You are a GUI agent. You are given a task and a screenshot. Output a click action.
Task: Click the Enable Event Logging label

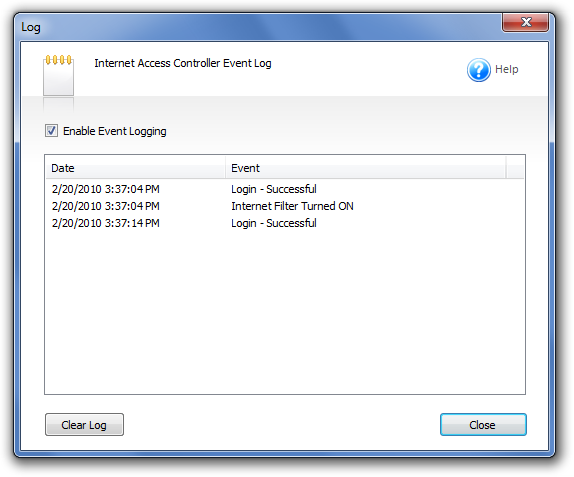pos(115,131)
